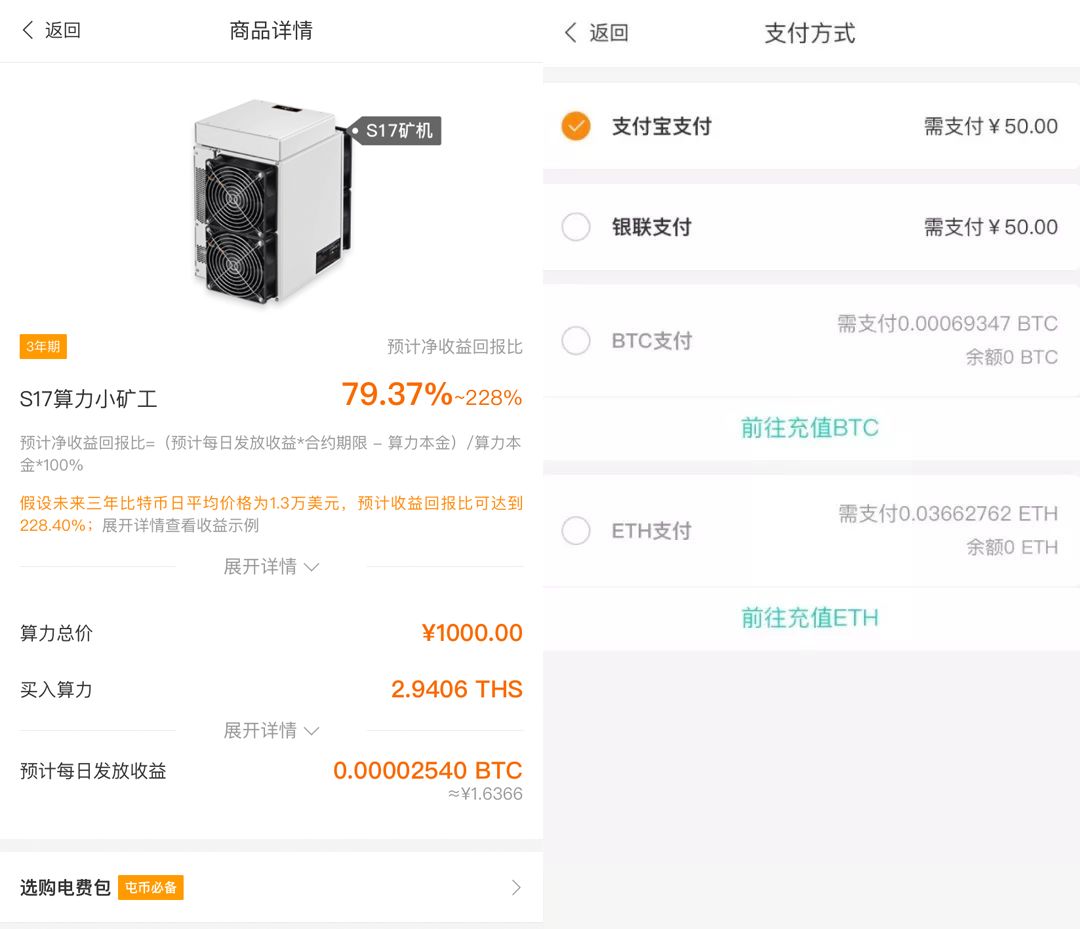Click the 3年期 orange badge
The image size is (1080, 929).
point(43,346)
